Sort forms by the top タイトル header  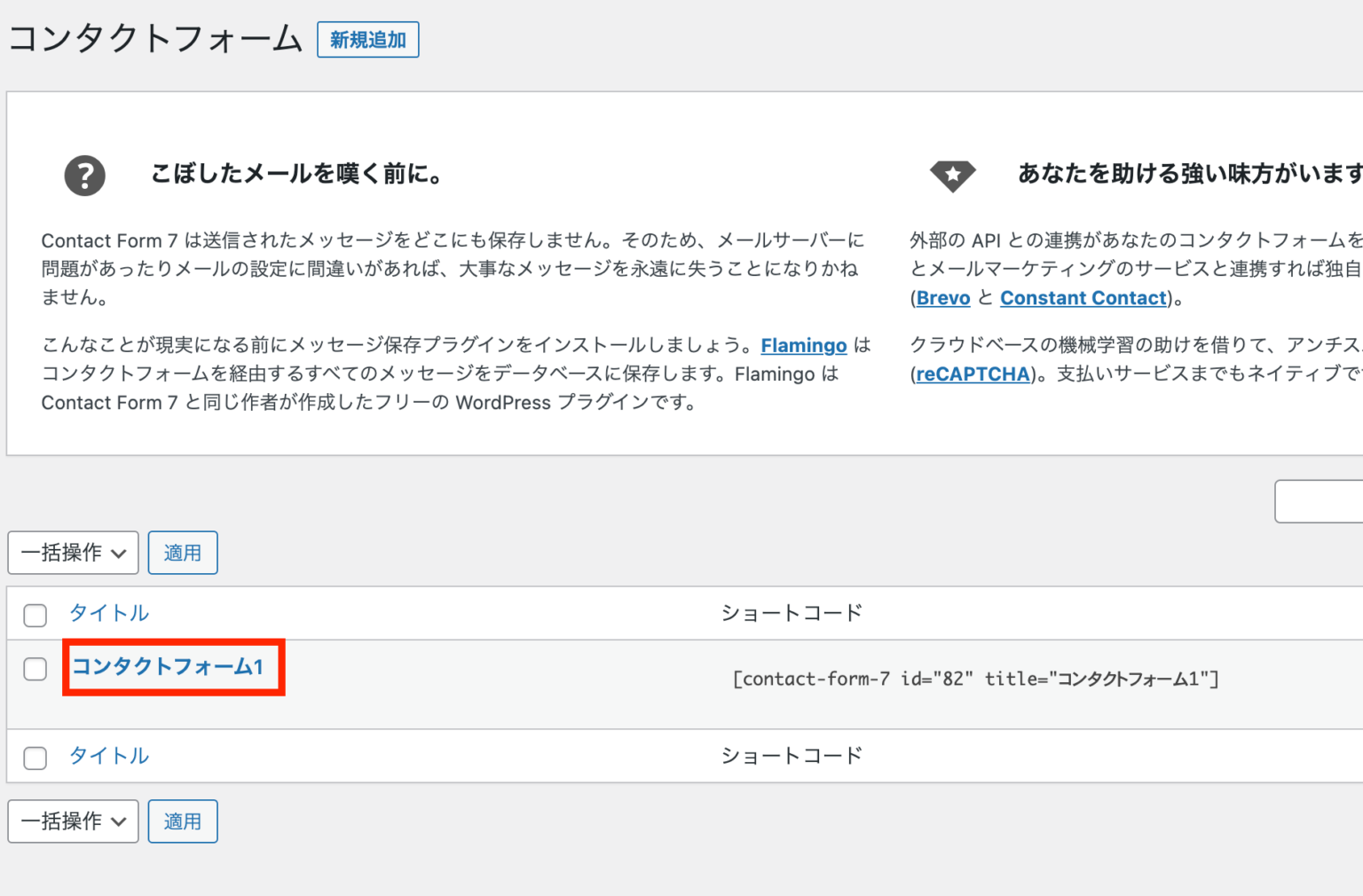point(108,613)
